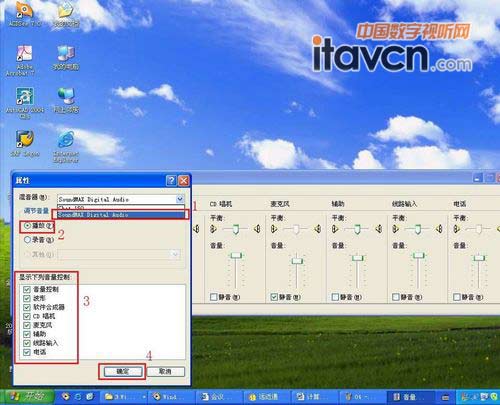This screenshot has height=405, width=500.
Task: Adjust the 麦克风 volume slider
Action: [297, 261]
